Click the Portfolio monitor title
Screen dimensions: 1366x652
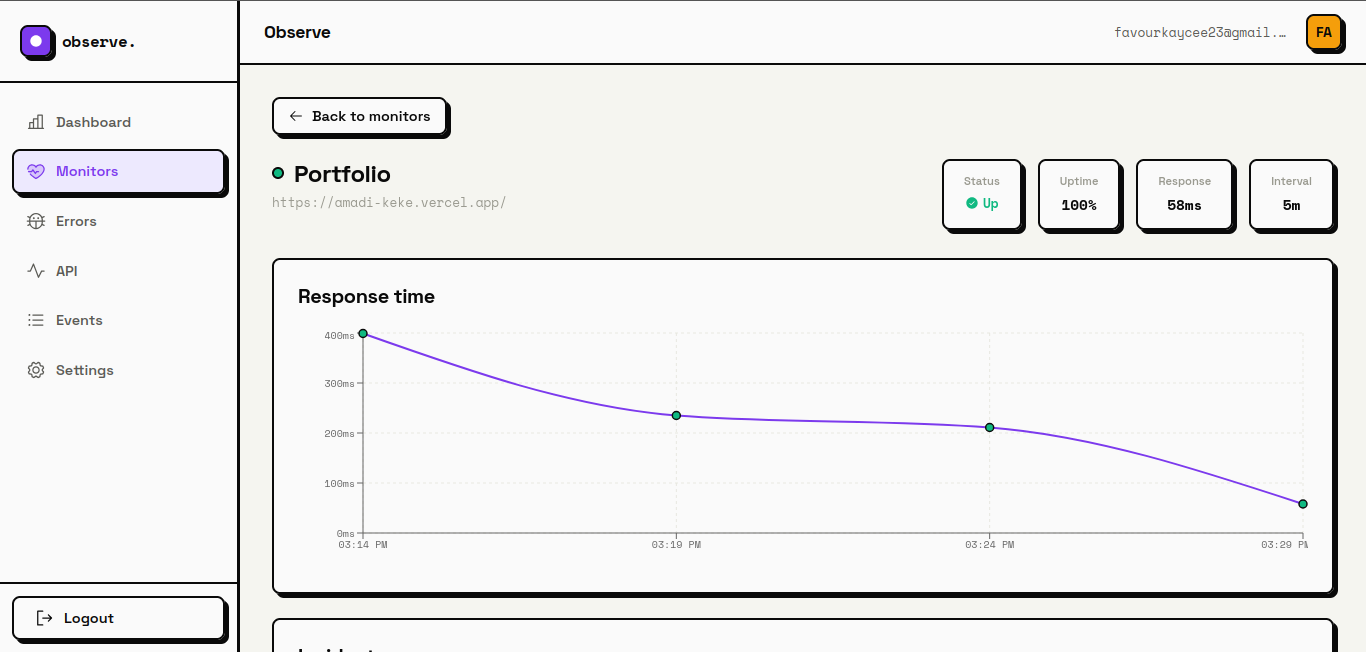click(x=342, y=174)
